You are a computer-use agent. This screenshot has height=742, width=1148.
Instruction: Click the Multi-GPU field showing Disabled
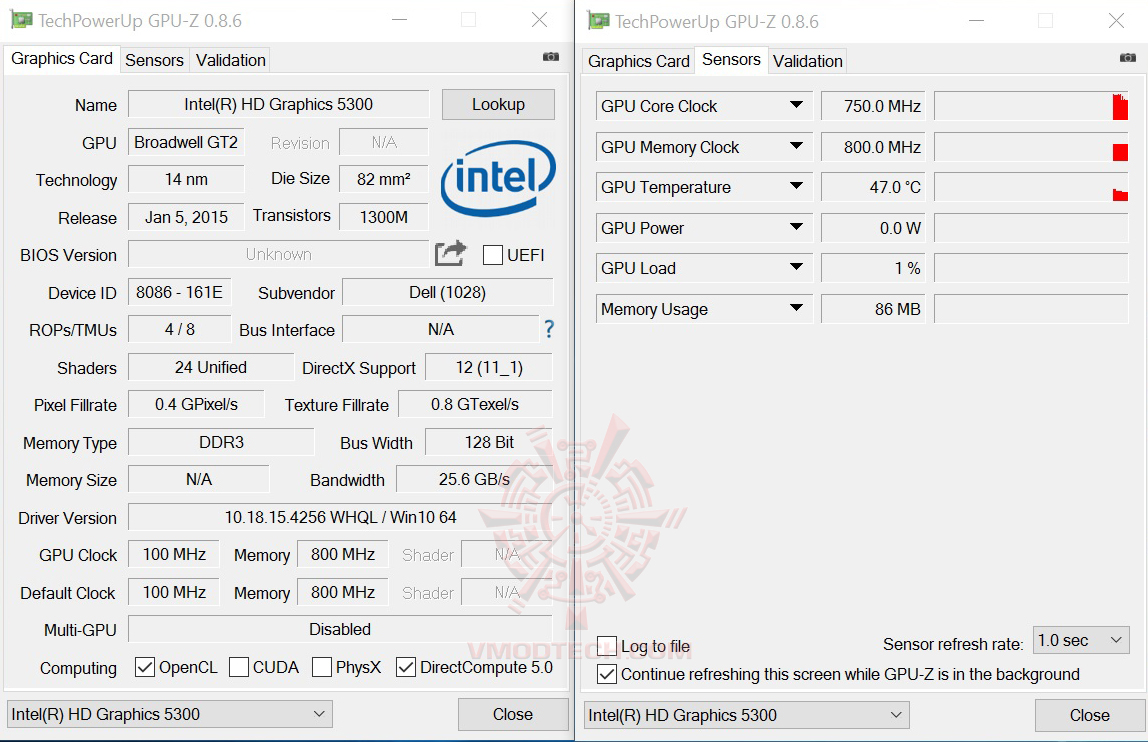coord(340,629)
